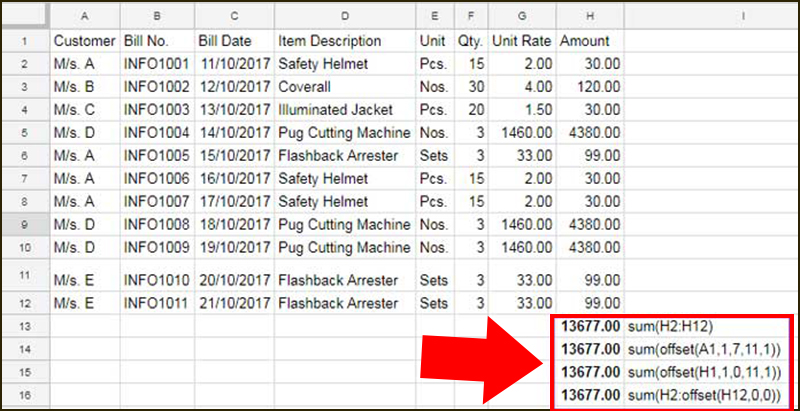
Task: Click the 1.50 unit rate cell
Action: 521,110
